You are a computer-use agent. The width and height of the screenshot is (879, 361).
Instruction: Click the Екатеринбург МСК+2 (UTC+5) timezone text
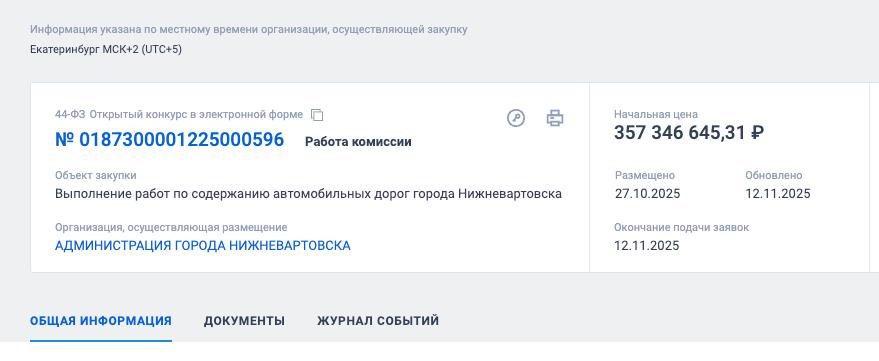click(x=106, y=49)
